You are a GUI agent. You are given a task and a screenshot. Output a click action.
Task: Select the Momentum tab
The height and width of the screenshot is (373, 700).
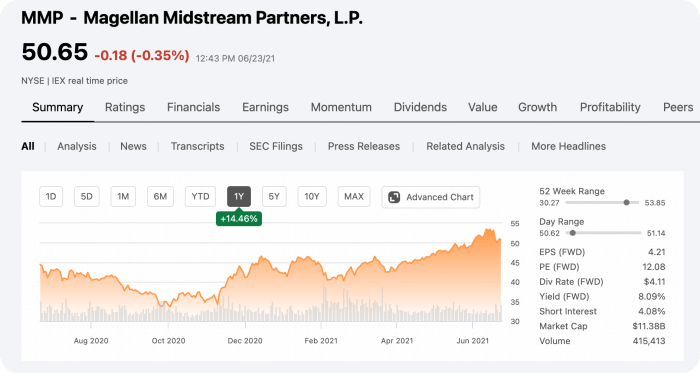pyautogui.click(x=341, y=108)
